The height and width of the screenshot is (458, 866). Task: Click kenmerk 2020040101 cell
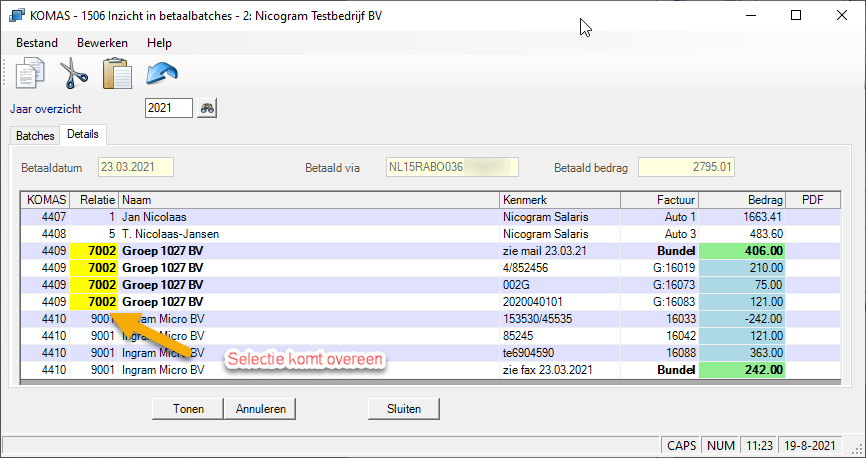(x=560, y=302)
